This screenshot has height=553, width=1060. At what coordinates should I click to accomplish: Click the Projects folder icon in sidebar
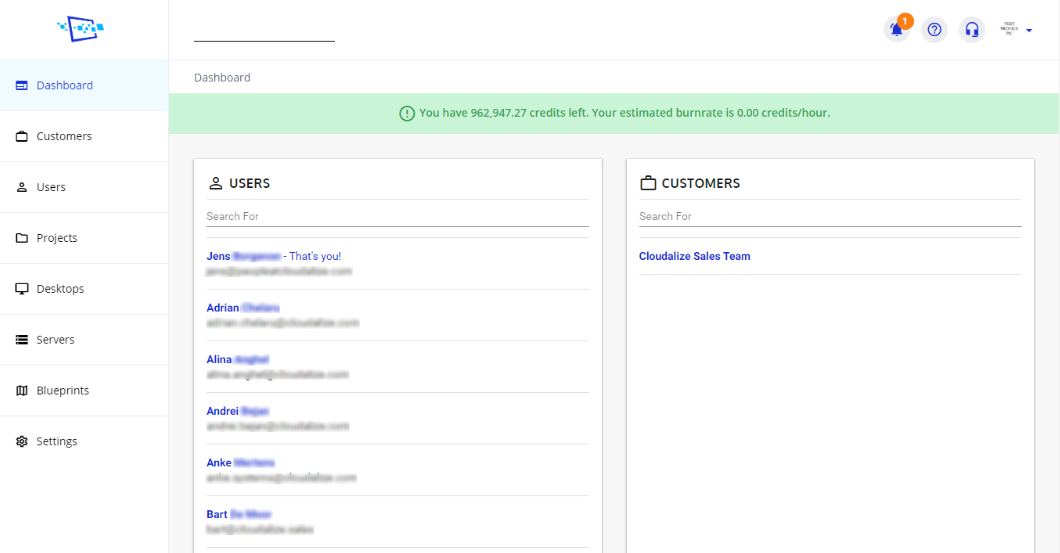pos(22,238)
